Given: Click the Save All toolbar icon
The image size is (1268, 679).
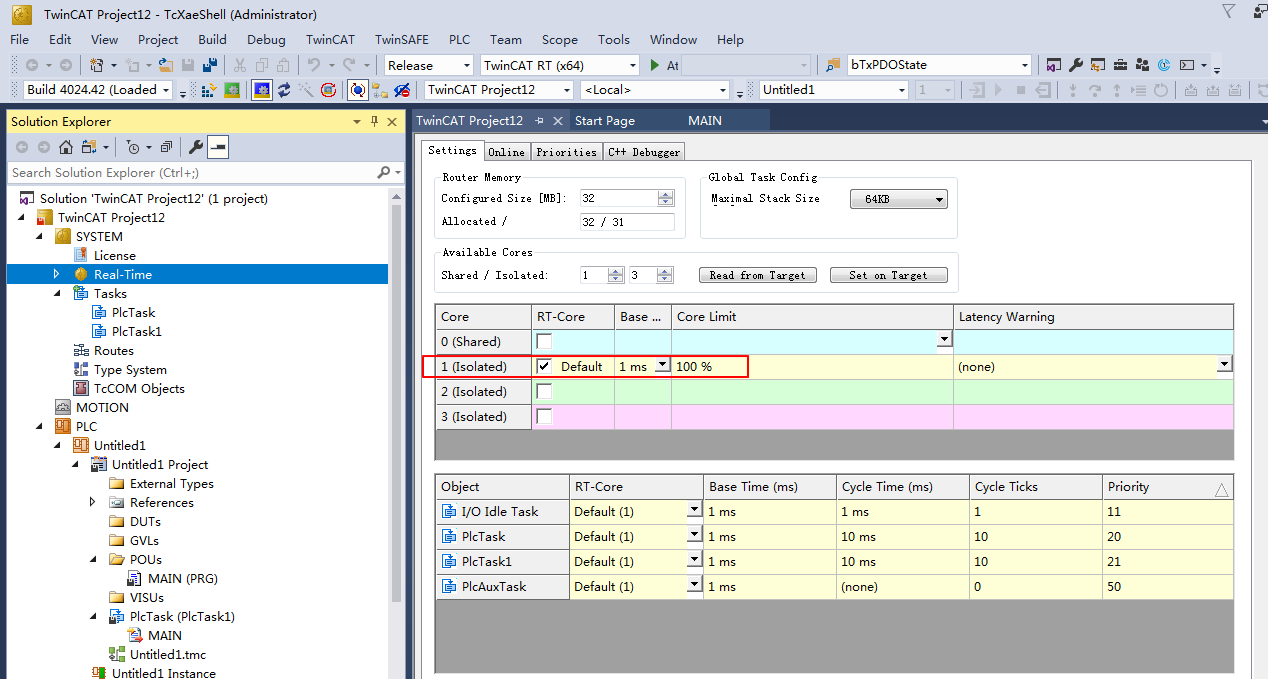Looking at the screenshot, I should click(x=210, y=65).
